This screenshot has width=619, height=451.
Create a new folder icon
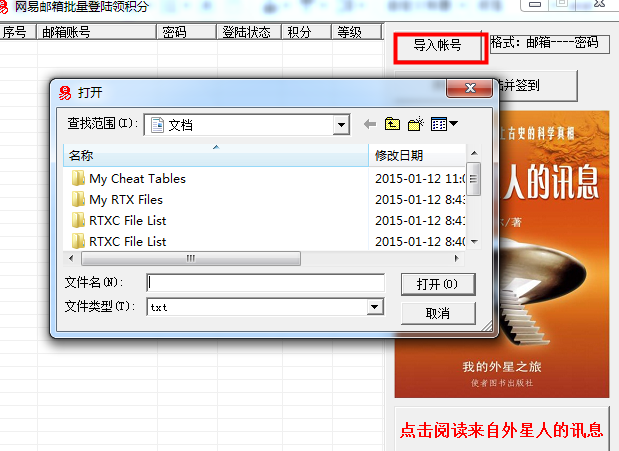[416, 124]
